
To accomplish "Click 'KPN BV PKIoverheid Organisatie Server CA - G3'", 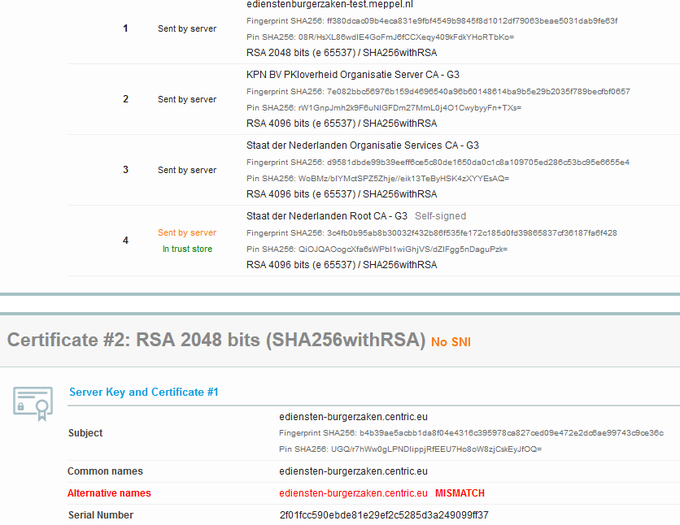I will (x=353, y=75).
